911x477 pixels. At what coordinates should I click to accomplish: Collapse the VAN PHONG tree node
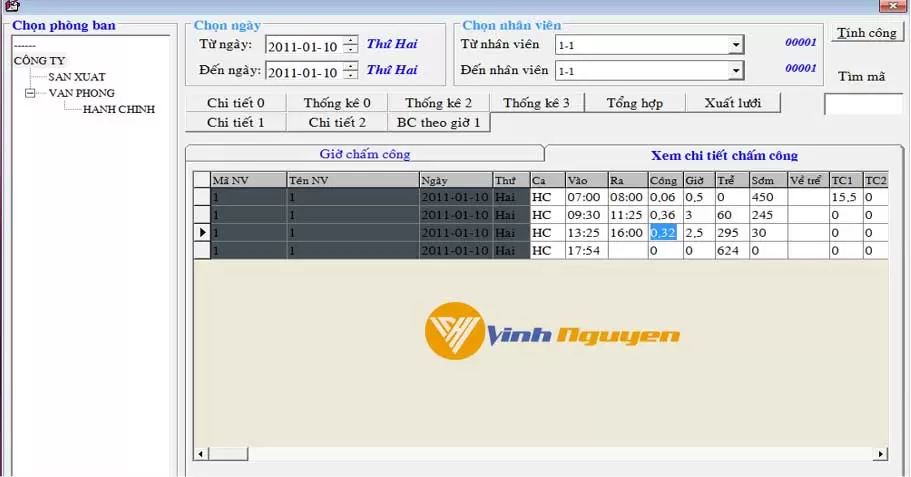tap(30, 93)
